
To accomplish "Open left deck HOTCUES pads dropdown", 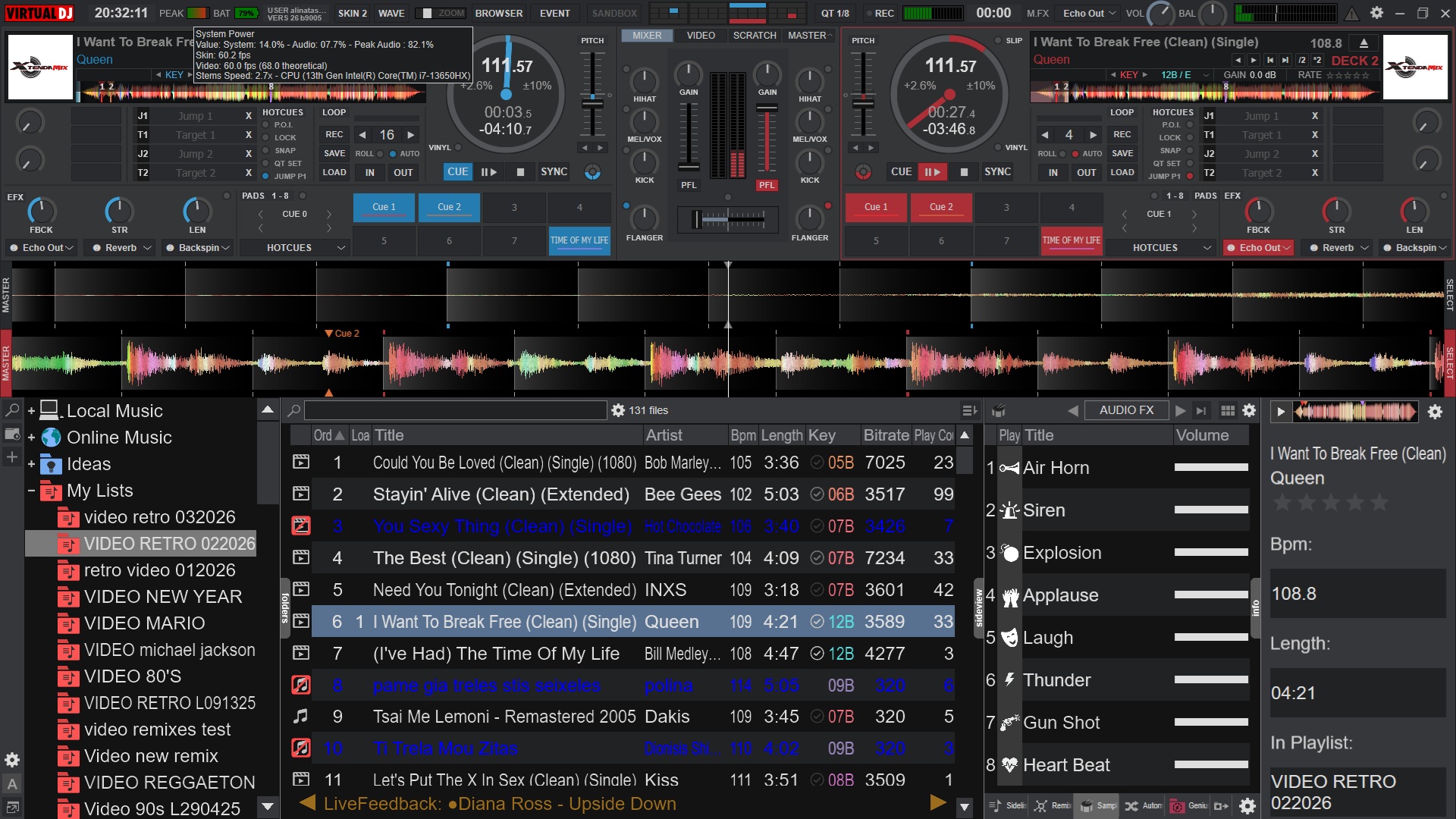I will 340,248.
